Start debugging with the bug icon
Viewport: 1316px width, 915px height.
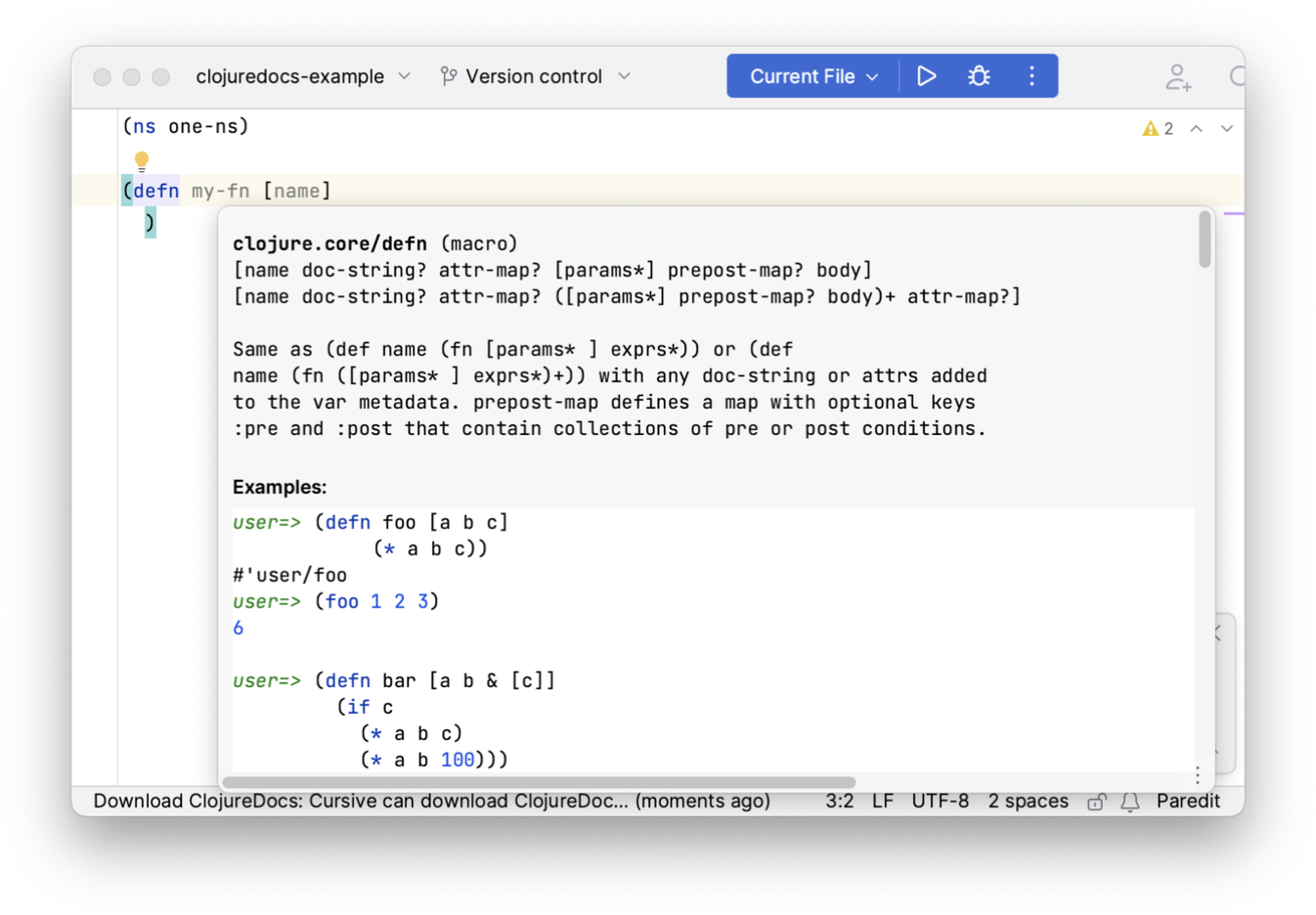click(x=979, y=76)
